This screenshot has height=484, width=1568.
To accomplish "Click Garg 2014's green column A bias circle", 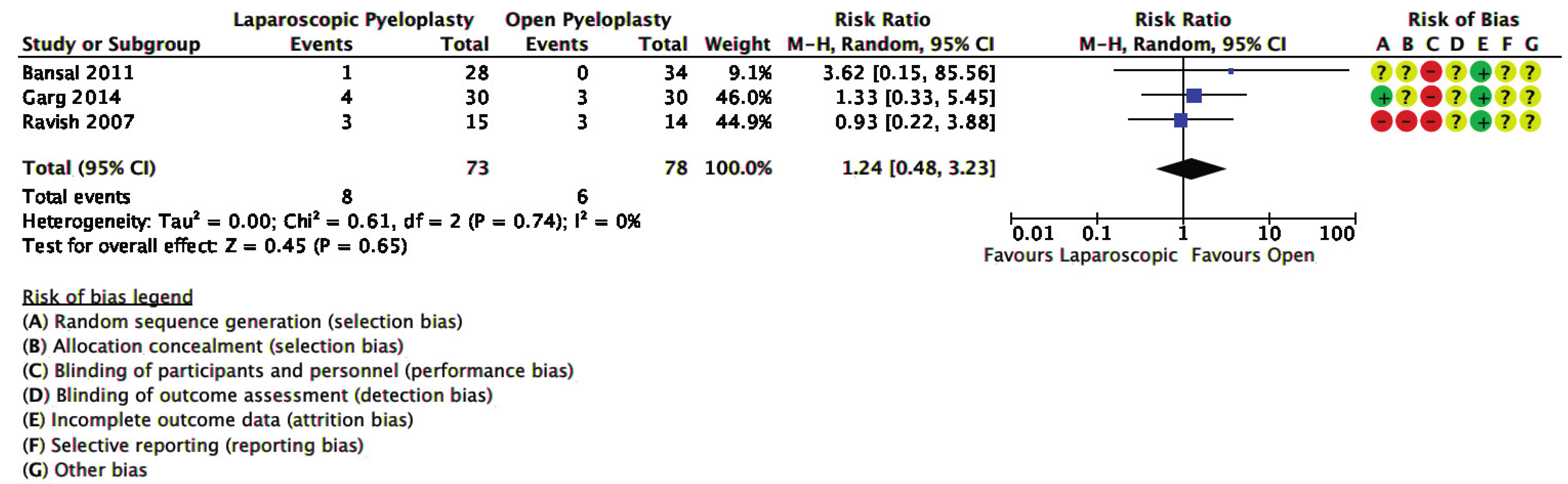I will pyautogui.click(x=1382, y=97).
